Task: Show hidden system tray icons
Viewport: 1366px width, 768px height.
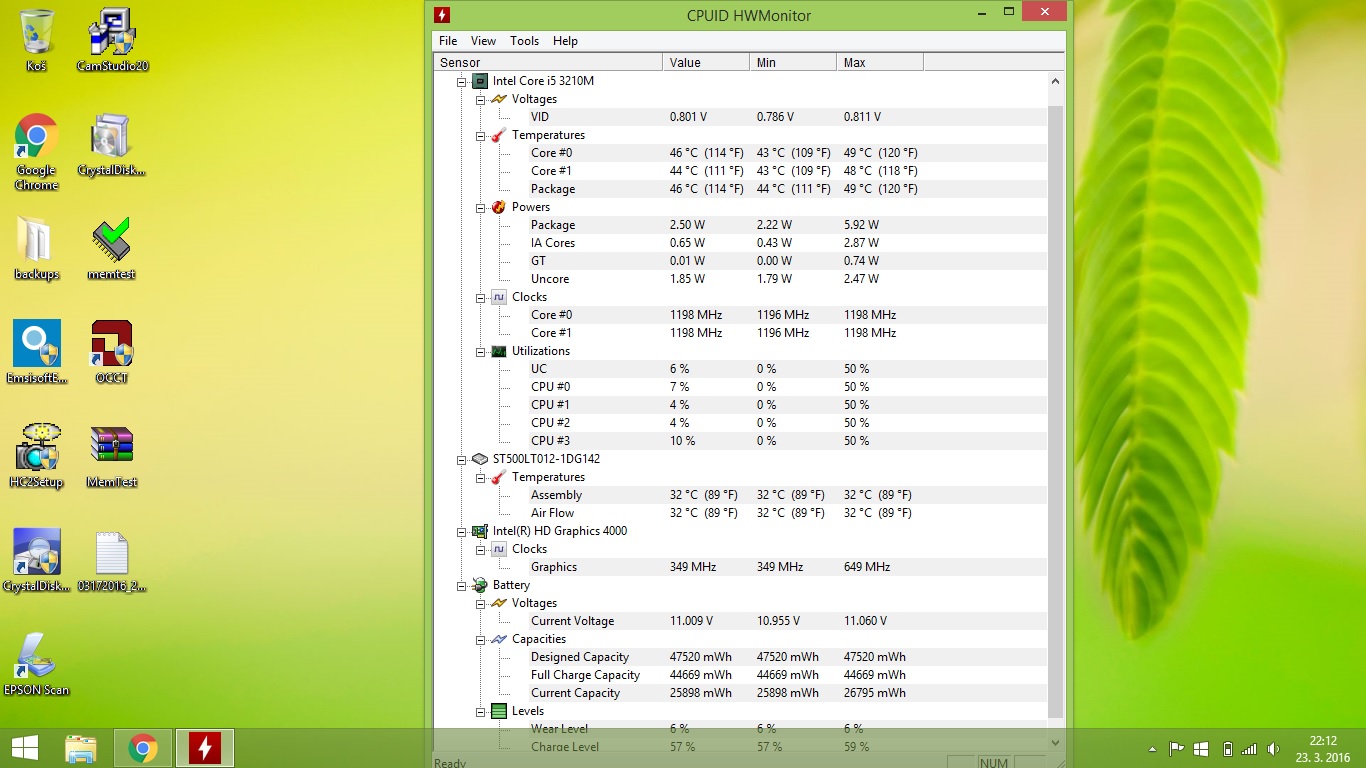Action: pyautogui.click(x=1153, y=748)
